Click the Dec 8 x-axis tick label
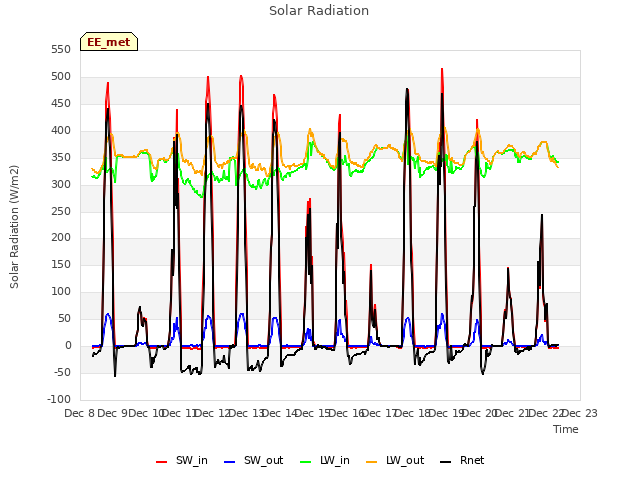 click(80, 413)
